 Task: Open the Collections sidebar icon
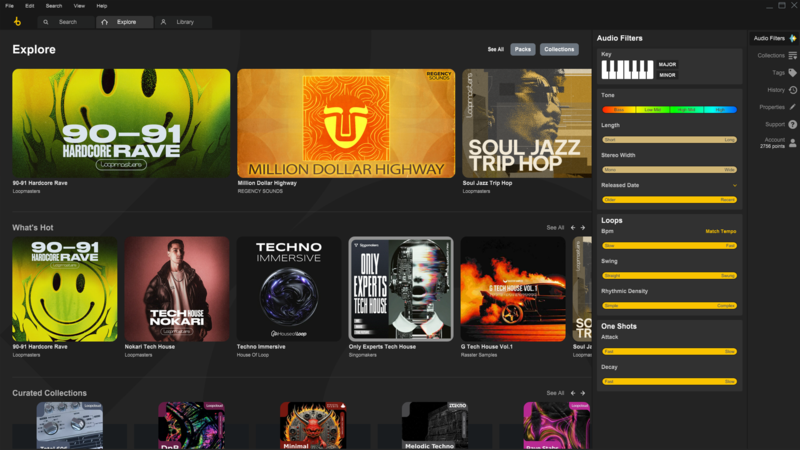point(792,56)
